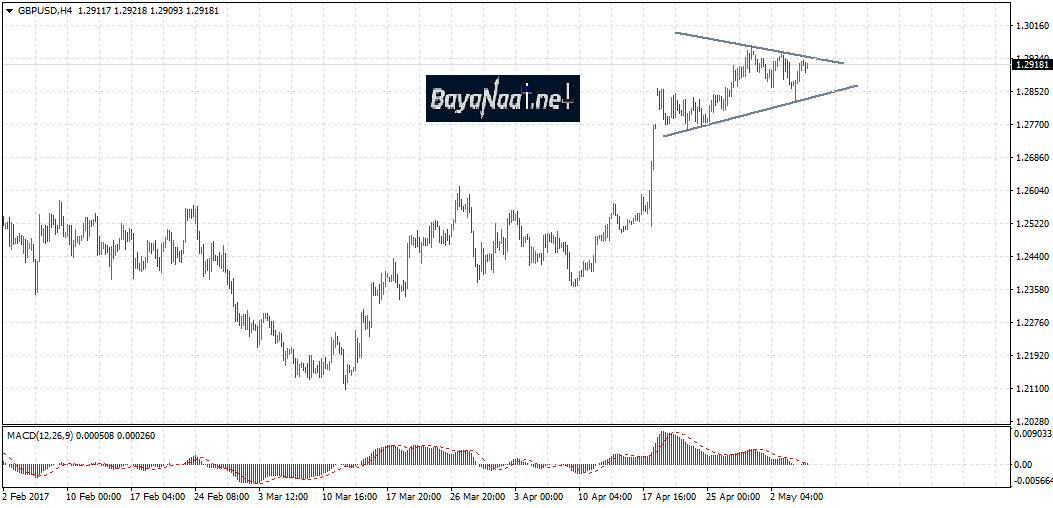Screen dimensions: 1053x508
Task: Click the 17 Apr 16:00 time label
Action: [x=668, y=495]
